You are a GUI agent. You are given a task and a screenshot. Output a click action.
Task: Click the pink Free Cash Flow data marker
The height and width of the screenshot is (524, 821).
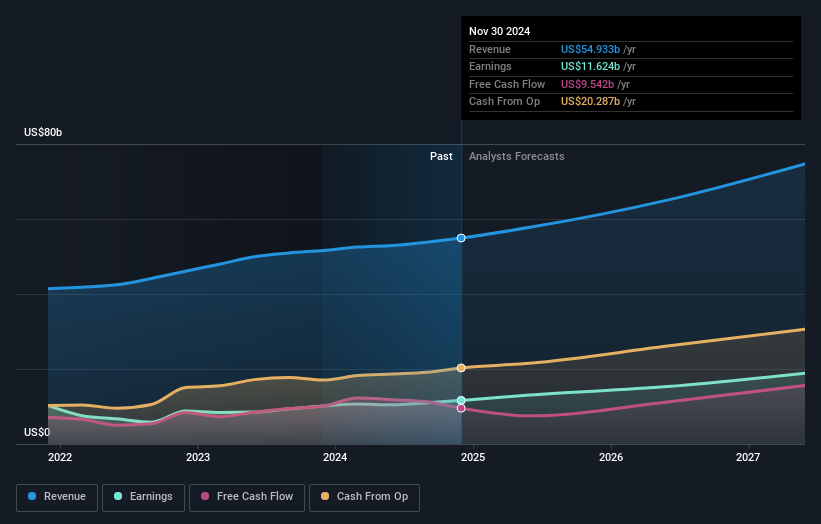461,408
